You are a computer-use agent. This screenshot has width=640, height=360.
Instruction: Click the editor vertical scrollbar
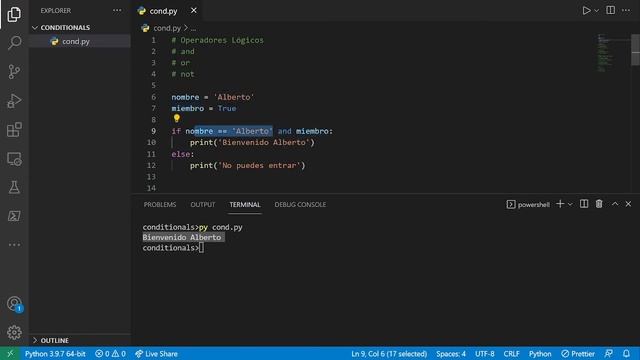click(x=636, y=50)
